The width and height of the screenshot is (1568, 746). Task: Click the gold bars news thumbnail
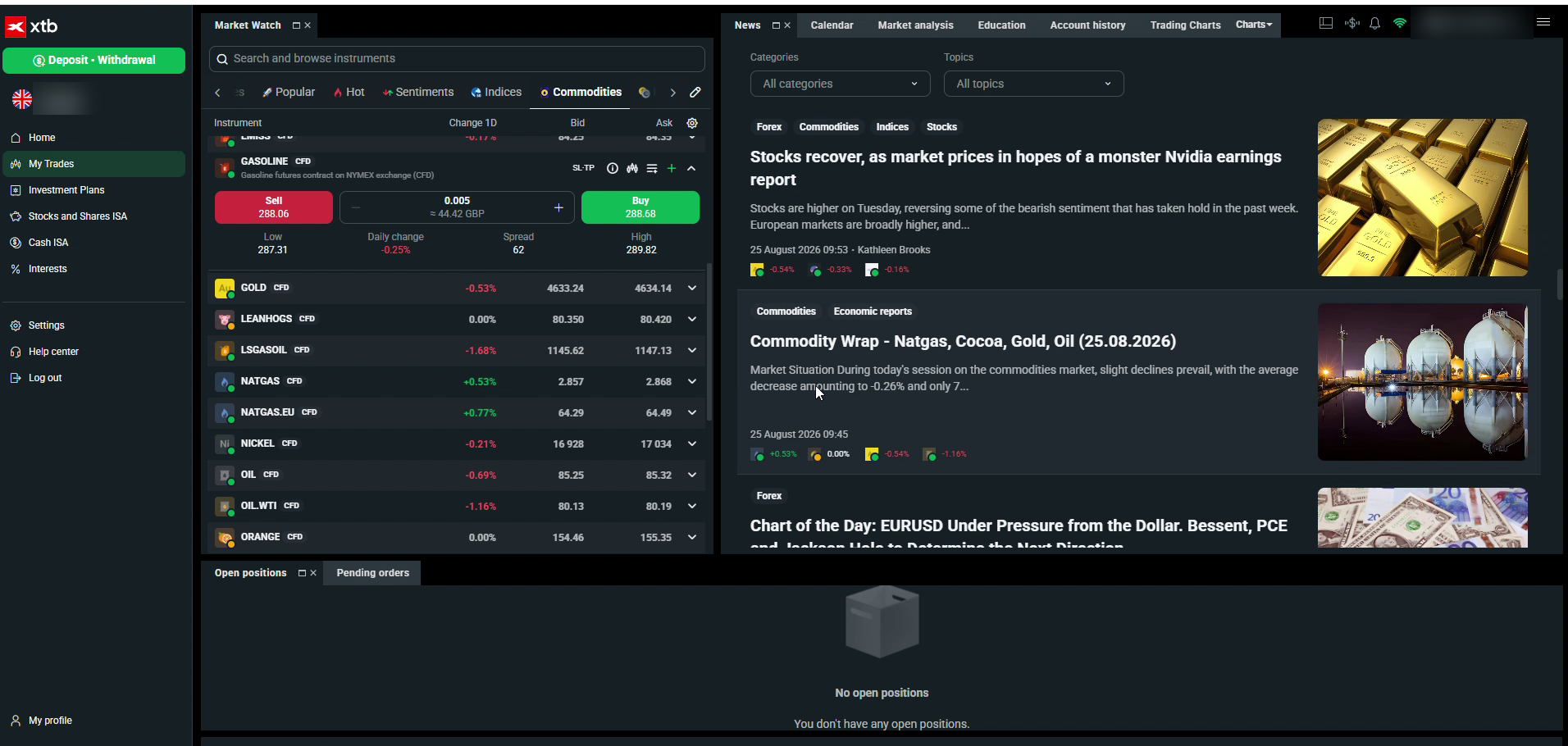[x=1422, y=198]
